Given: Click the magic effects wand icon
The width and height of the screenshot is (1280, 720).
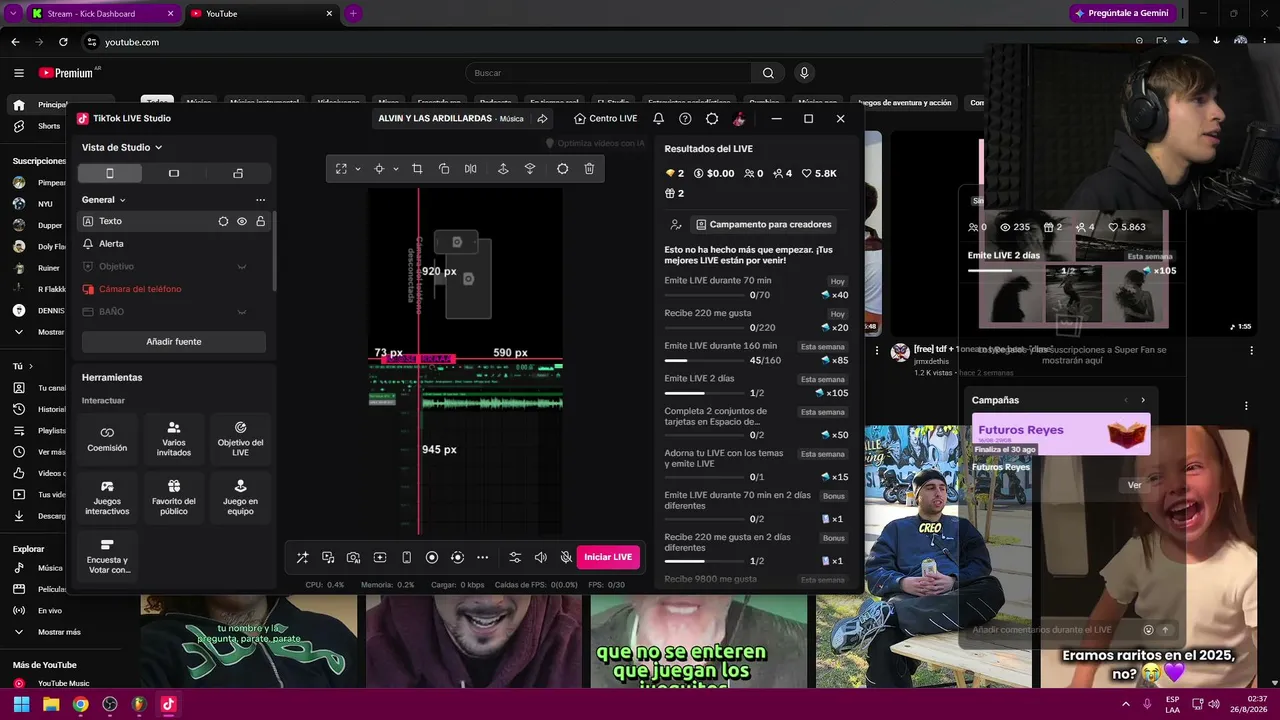Looking at the screenshot, I should click(302, 557).
